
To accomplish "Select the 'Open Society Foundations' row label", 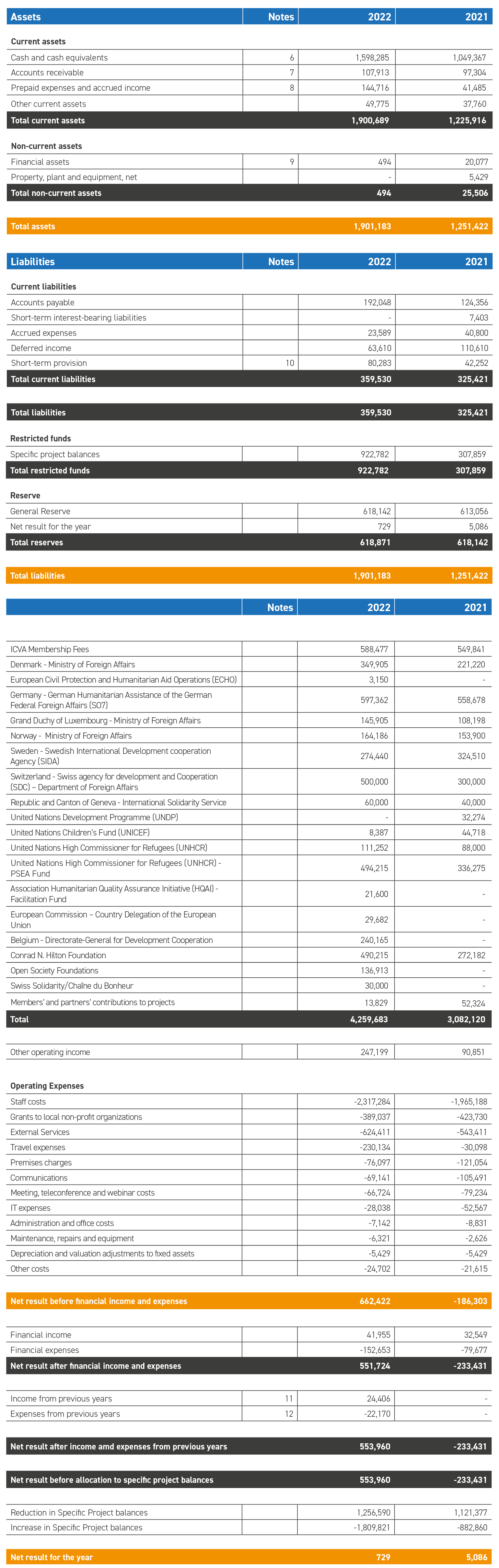I will (x=54, y=971).
